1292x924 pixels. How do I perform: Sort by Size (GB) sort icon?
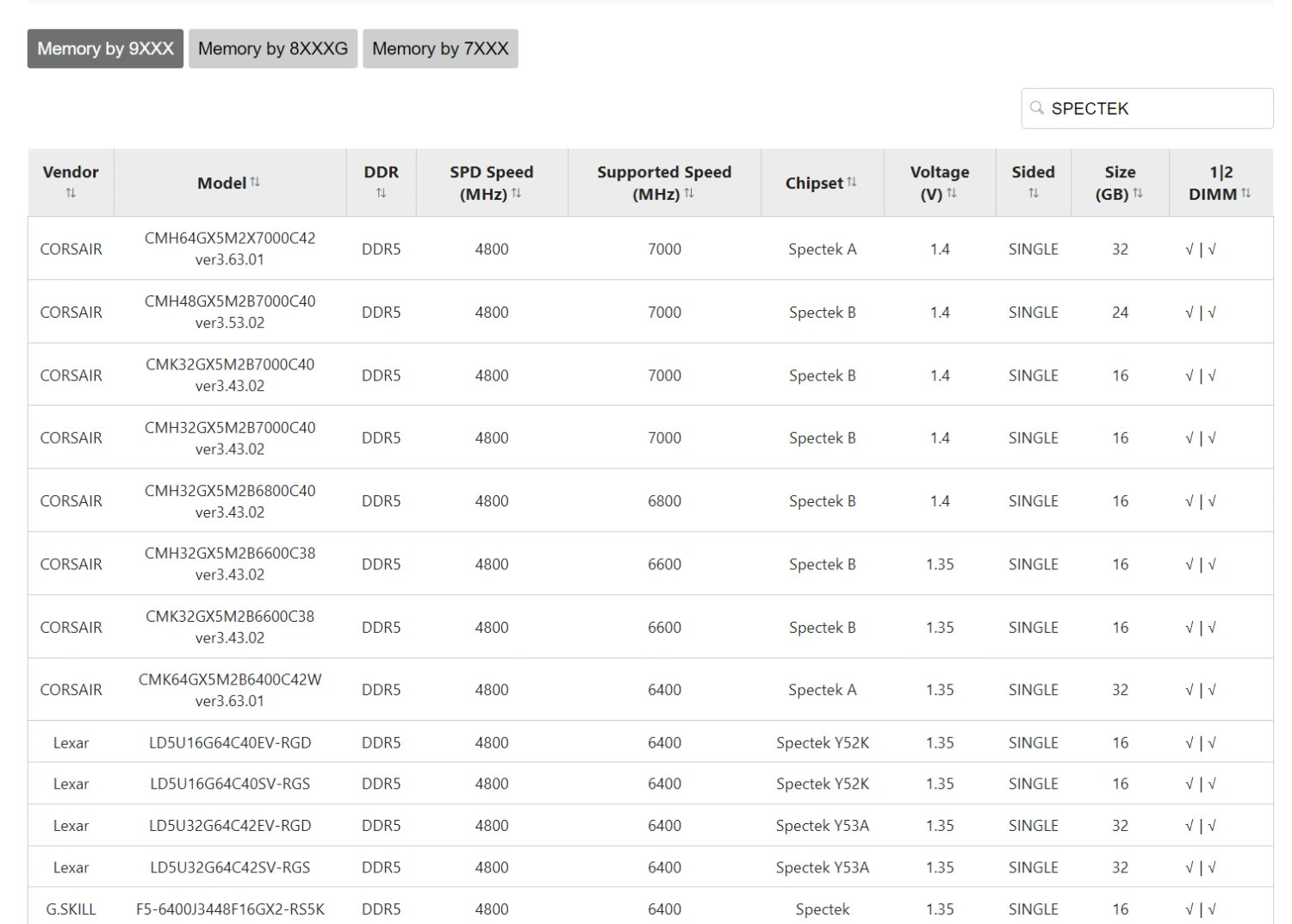[1138, 194]
